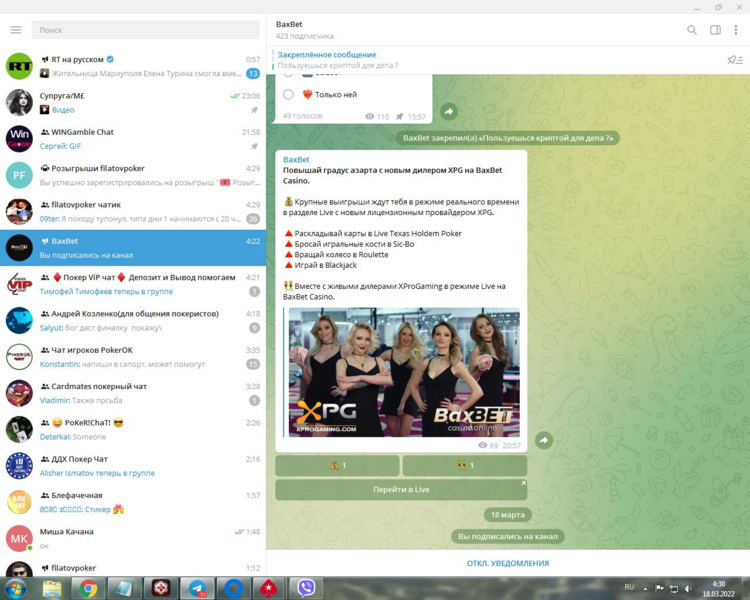Open the hamburger main menu
750x600 pixels.
pyautogui.click(x=16, y=30)
